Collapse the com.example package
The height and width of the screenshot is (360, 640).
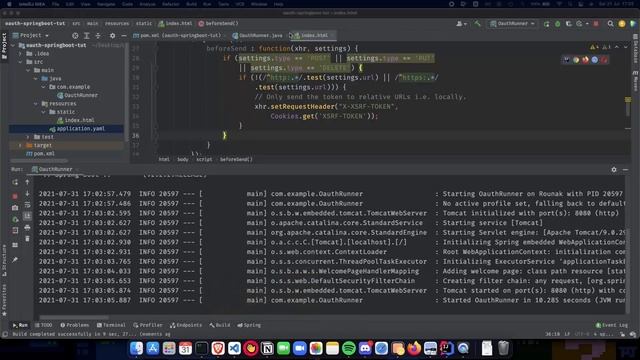tap(43, 87)
